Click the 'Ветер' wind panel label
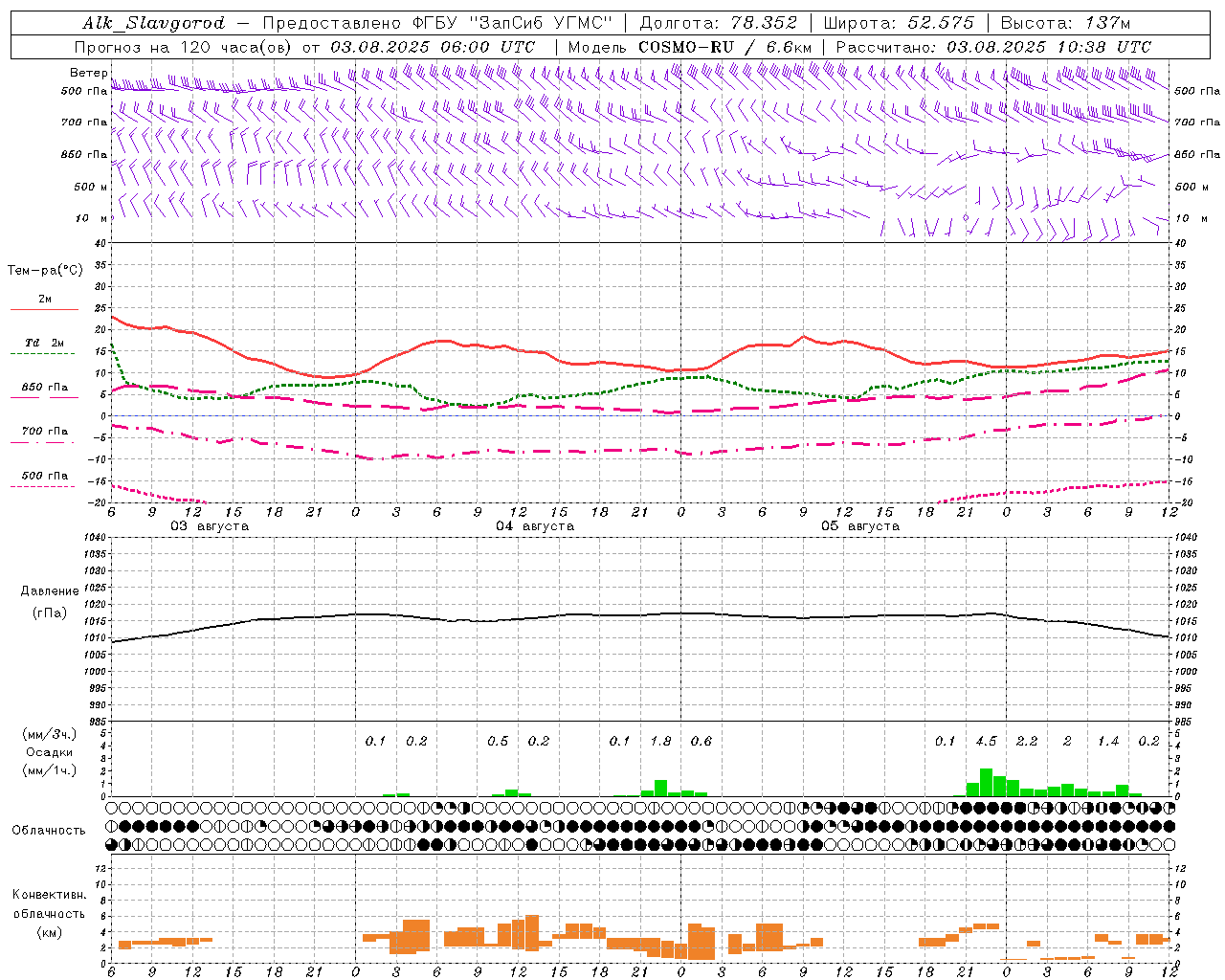 (89, 73)
